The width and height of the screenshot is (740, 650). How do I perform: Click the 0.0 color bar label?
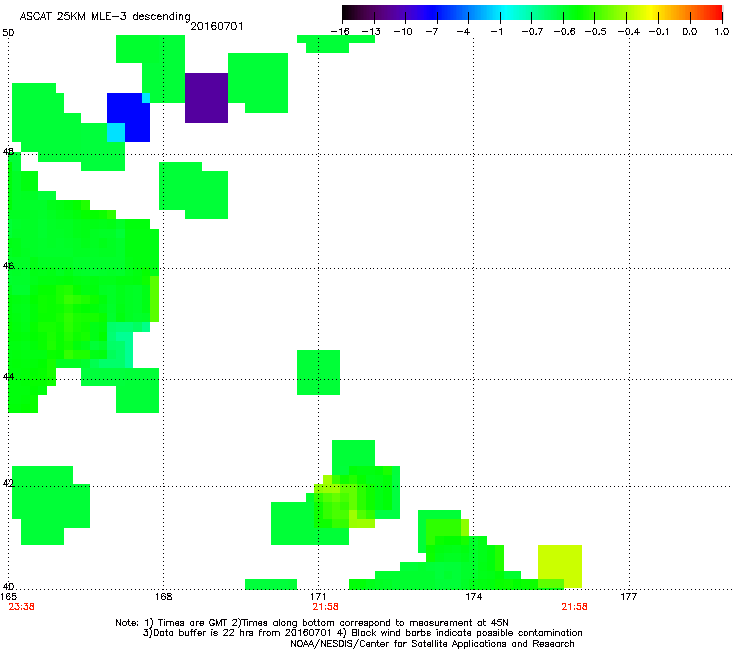click(x=690, y=32)
